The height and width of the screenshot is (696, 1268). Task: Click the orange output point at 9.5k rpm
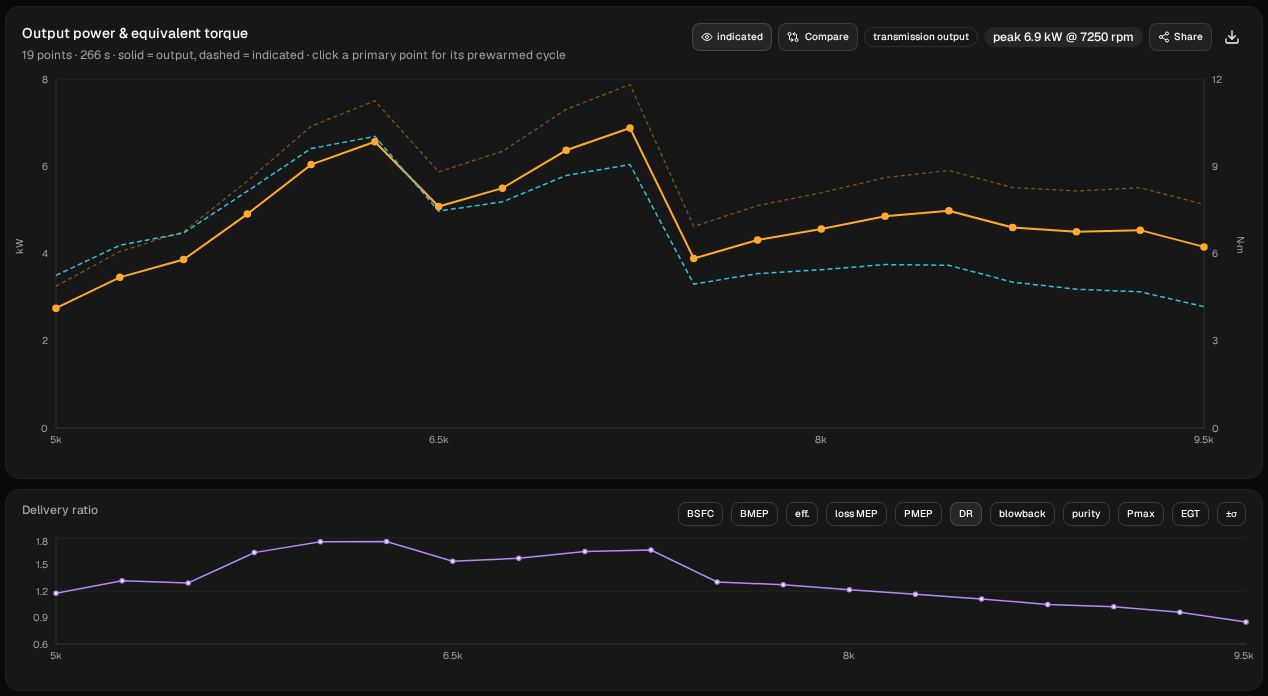(1204, 247)
